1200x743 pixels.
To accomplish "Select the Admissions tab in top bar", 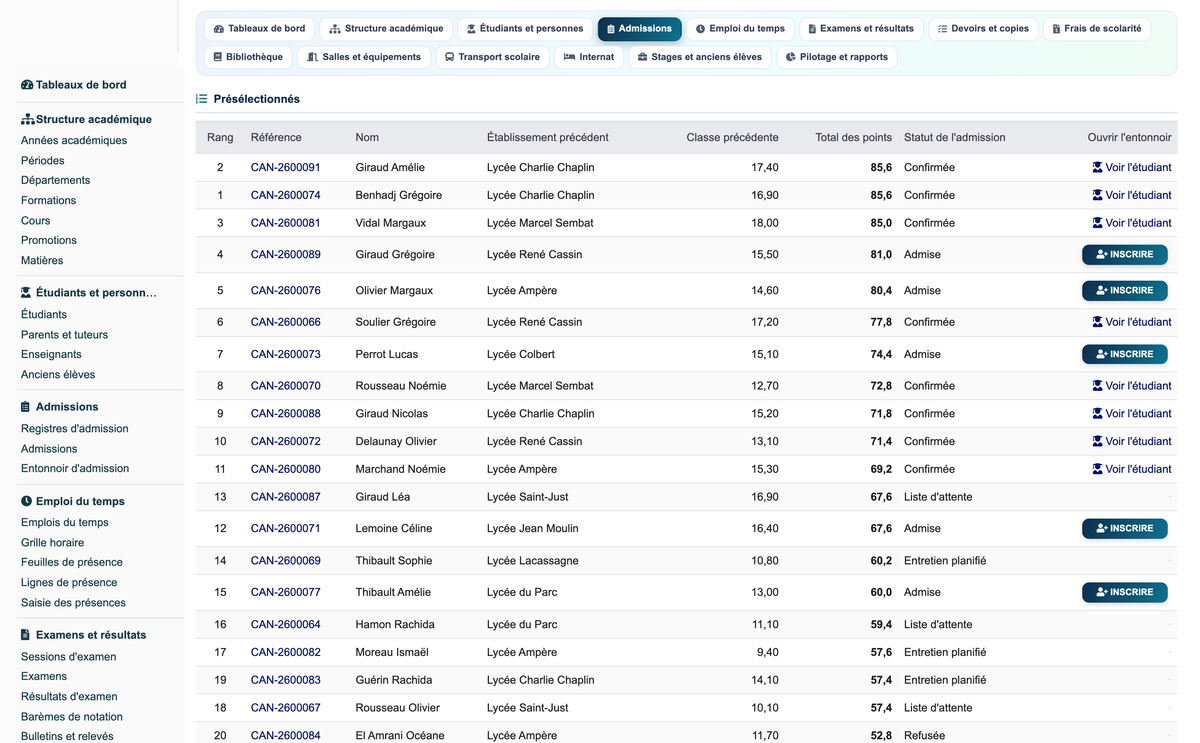I will coord(640,29).
